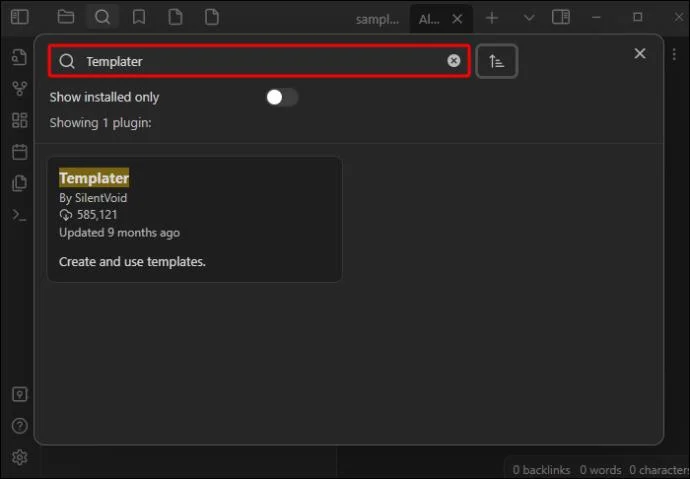Click the 'Show installed only' label

click(104, 97)
